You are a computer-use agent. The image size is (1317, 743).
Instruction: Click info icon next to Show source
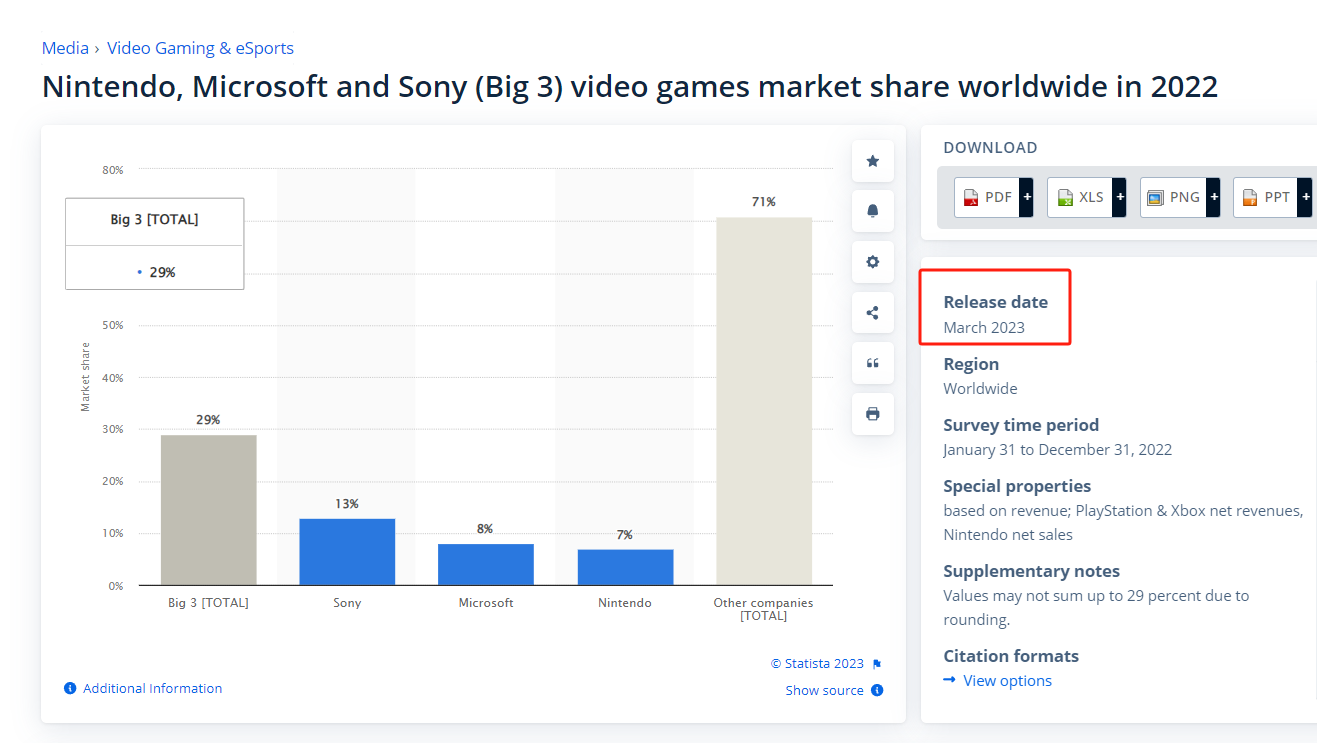(877, 690)
